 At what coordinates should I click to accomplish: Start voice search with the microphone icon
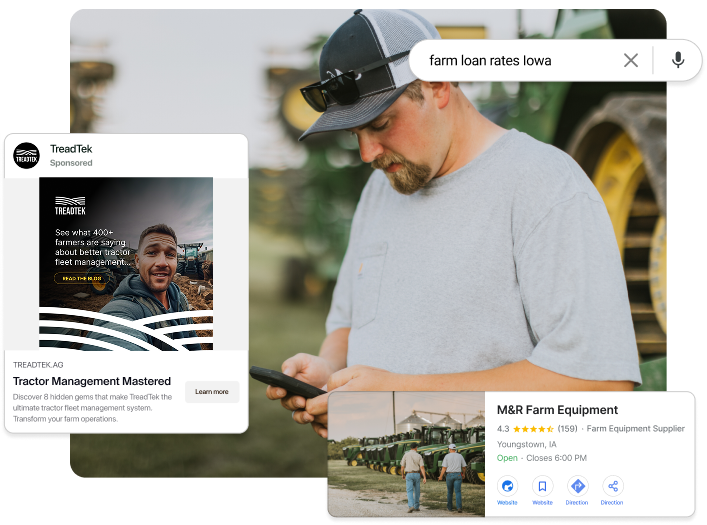coord(678,60)
